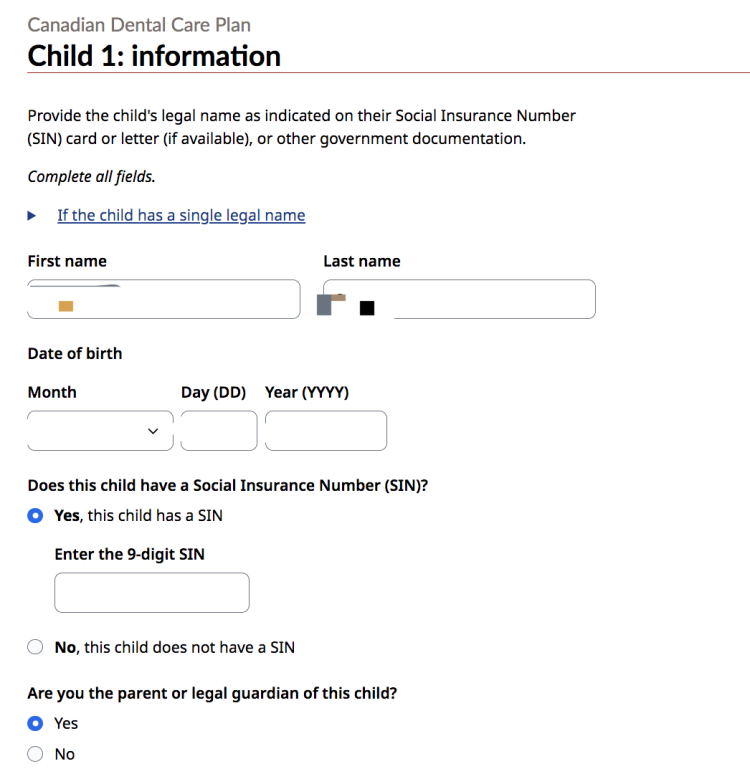Focus the 9-digit SIN entry field
The height and width of the screenshot is (784, 750).
(x=152, y=592)
